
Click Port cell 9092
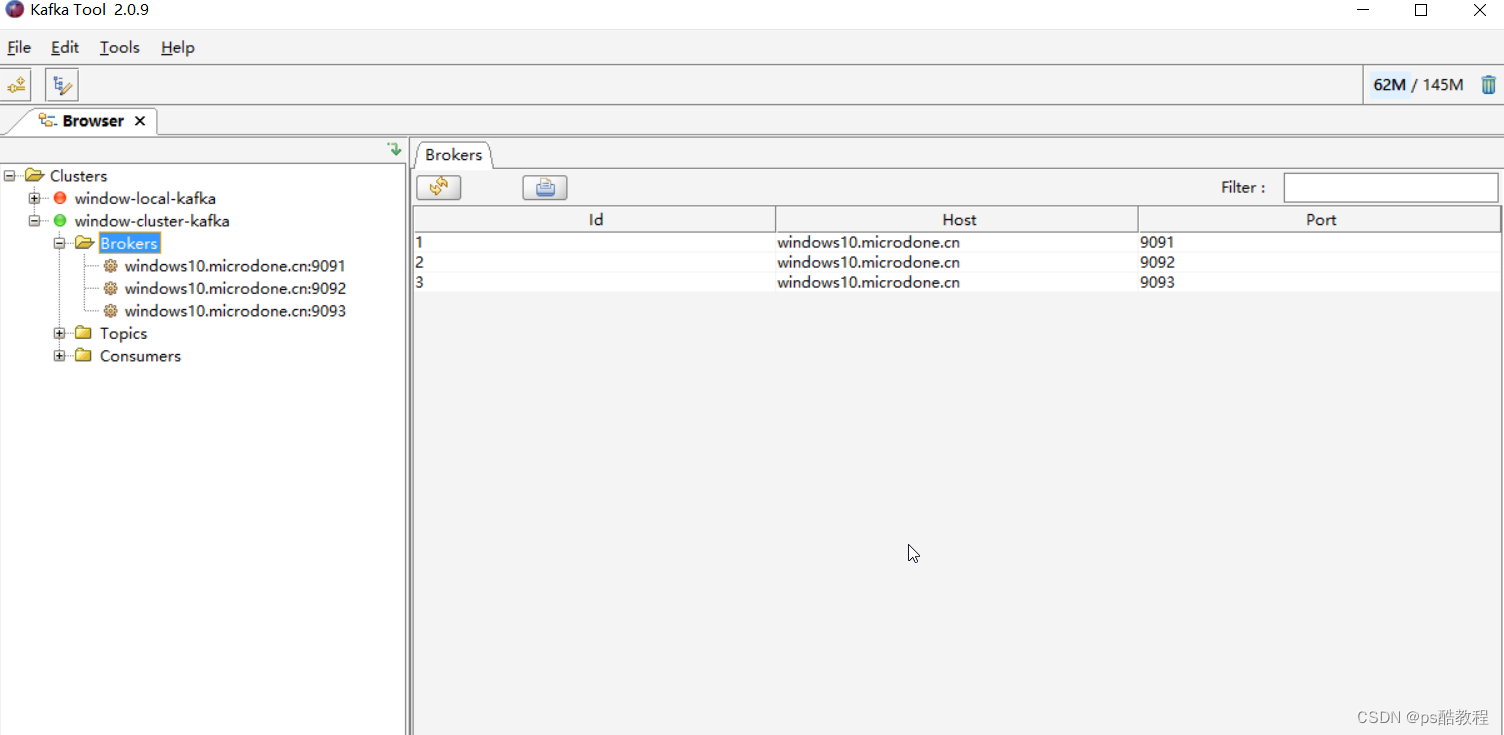(x=1320, y=262)
